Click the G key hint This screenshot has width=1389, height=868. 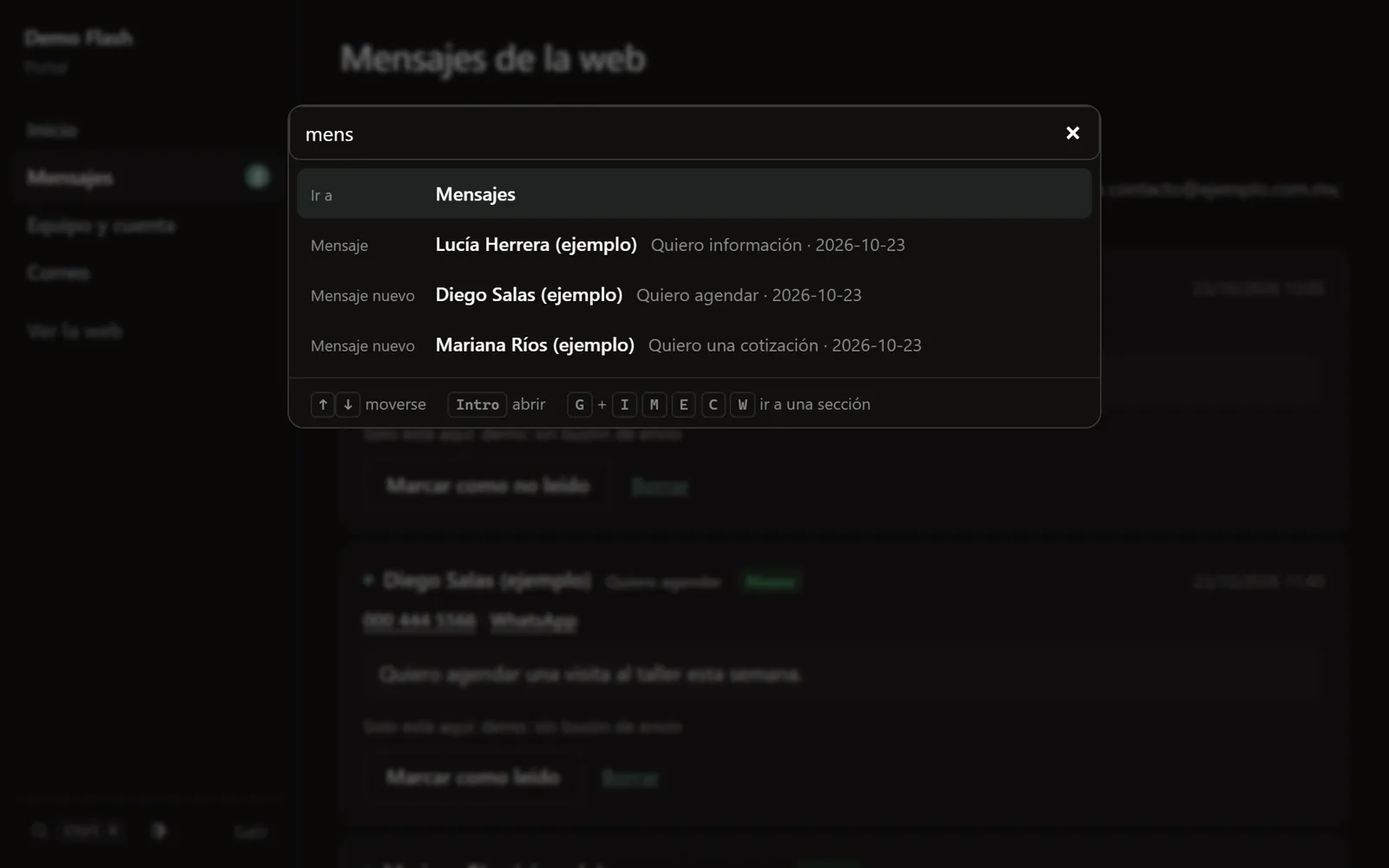[x=580, y=404]
